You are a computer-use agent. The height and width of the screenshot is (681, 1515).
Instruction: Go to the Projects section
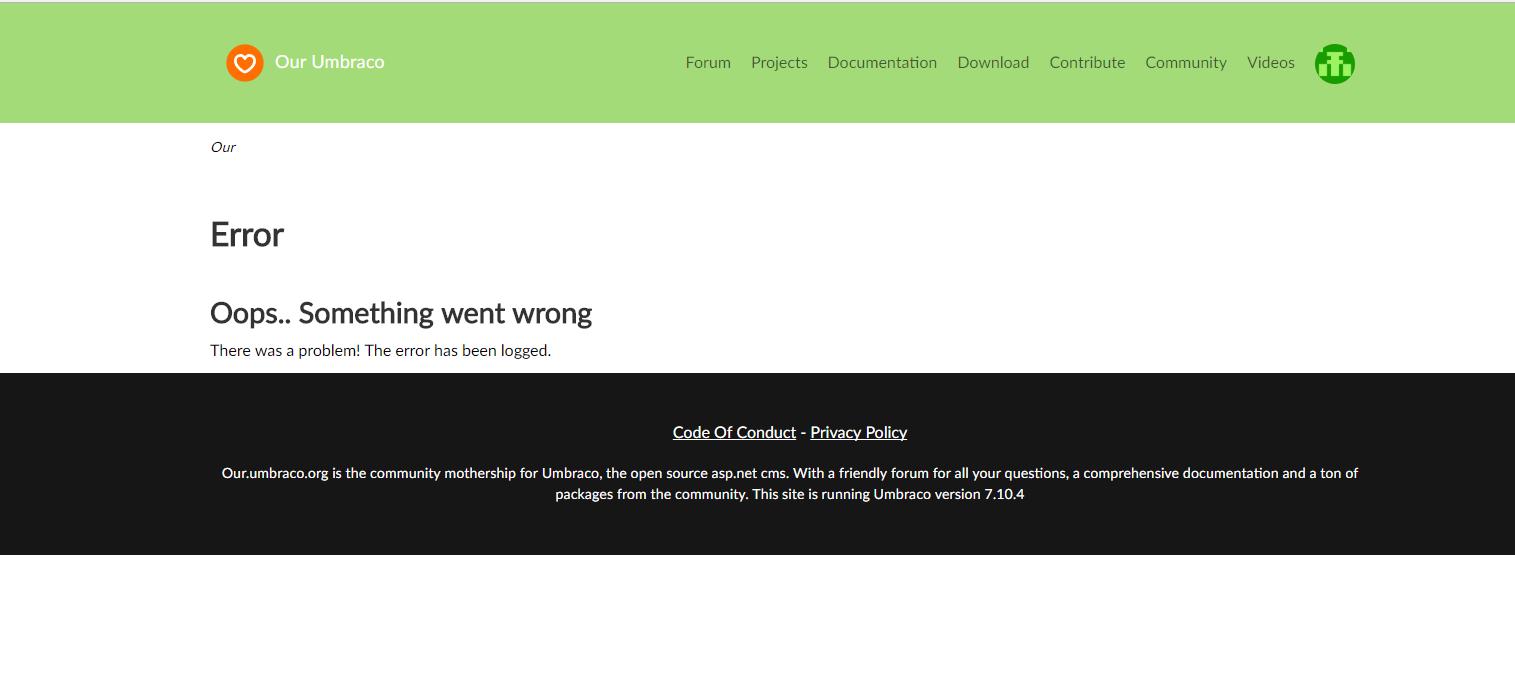coord(779,62)
